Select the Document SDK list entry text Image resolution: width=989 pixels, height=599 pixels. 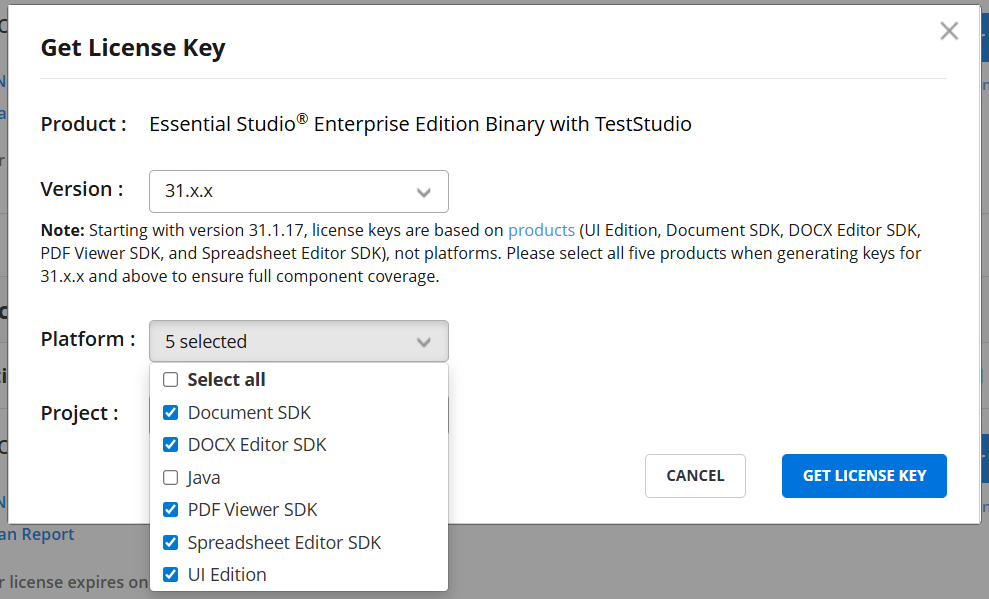pos(249,412)
